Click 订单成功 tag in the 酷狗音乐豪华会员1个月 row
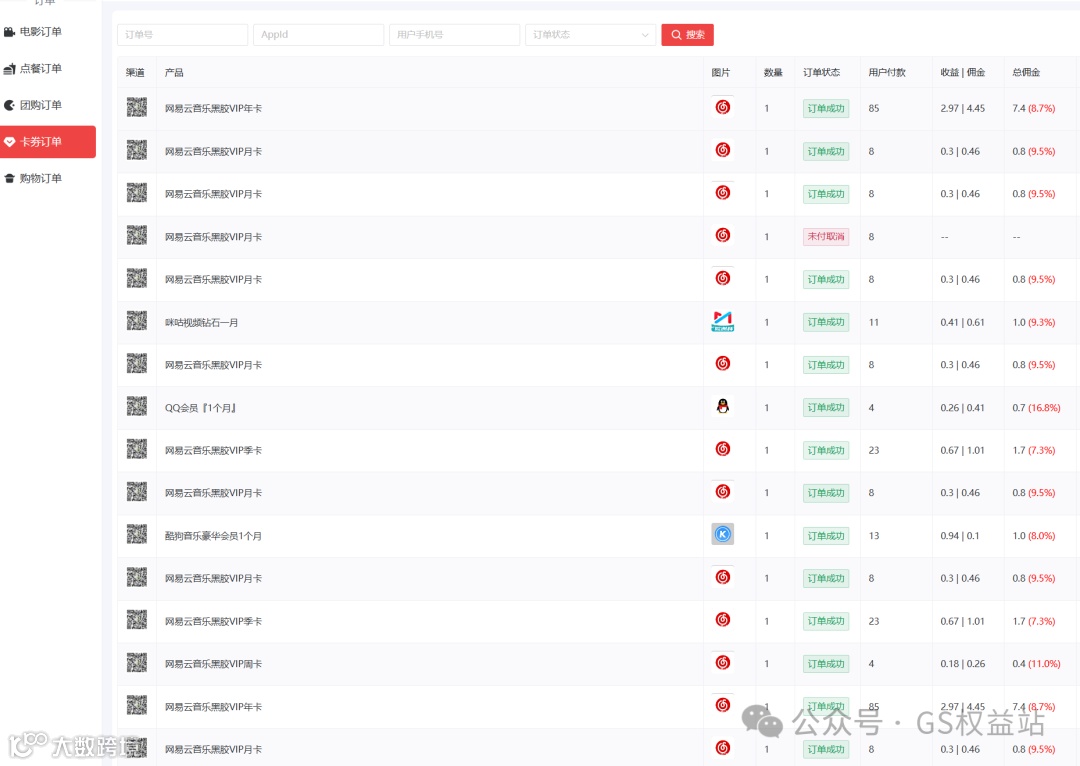 pos(826,535)
